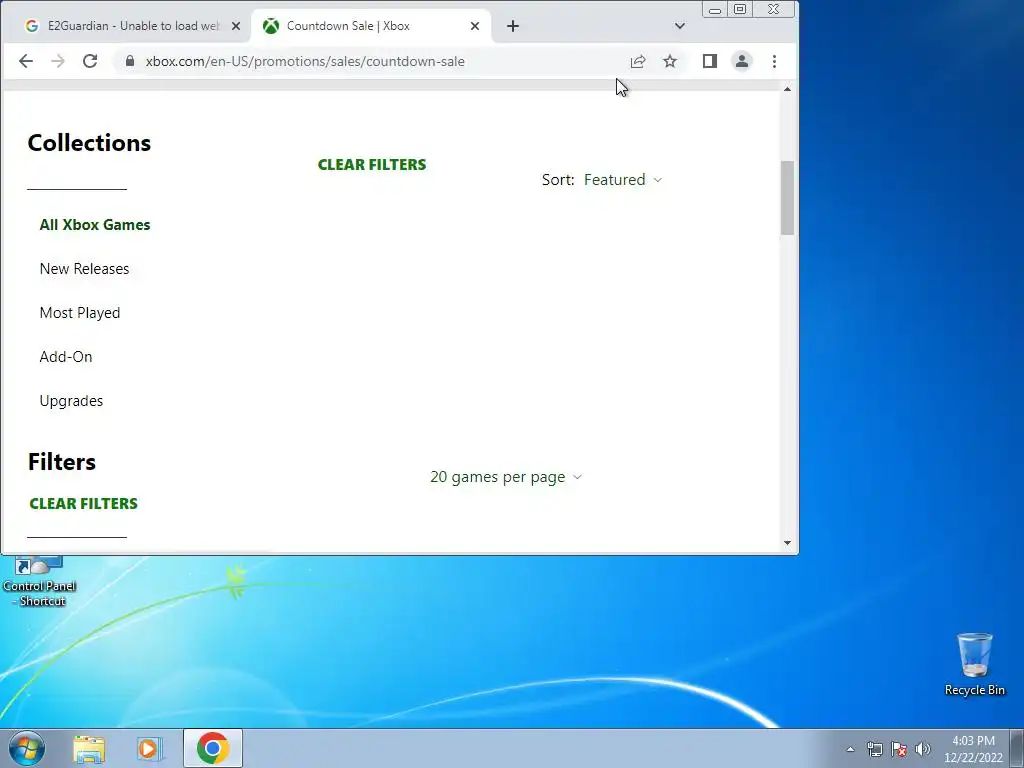Viewport: 1024px width, 768px height.
Task: Bookmark this tab with the star icon
Action: [x=670, y=61]
